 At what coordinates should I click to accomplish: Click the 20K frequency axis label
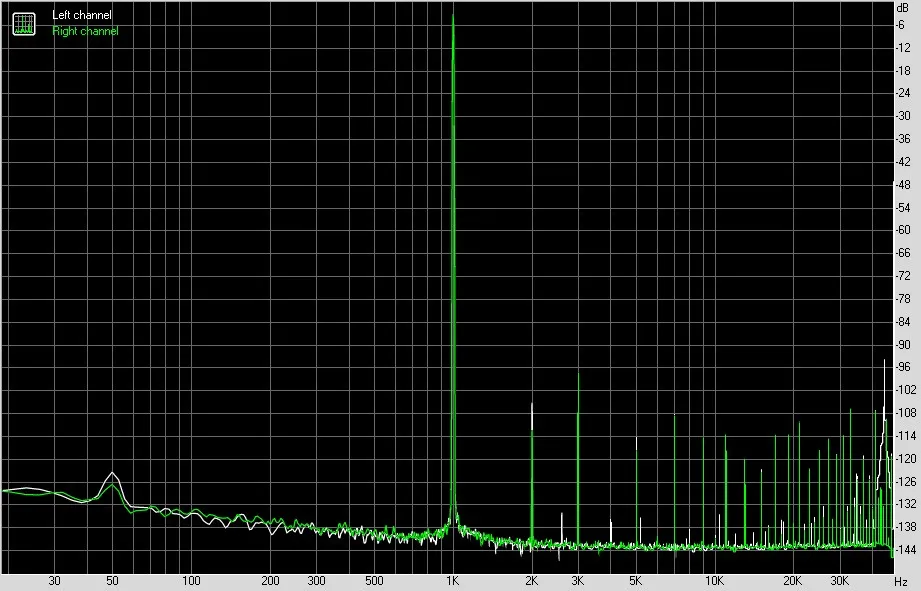pos(793,581)
